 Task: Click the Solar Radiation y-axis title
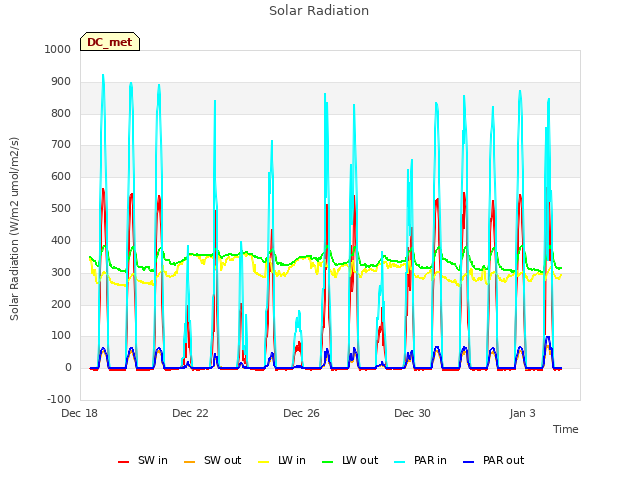[14, 229]
